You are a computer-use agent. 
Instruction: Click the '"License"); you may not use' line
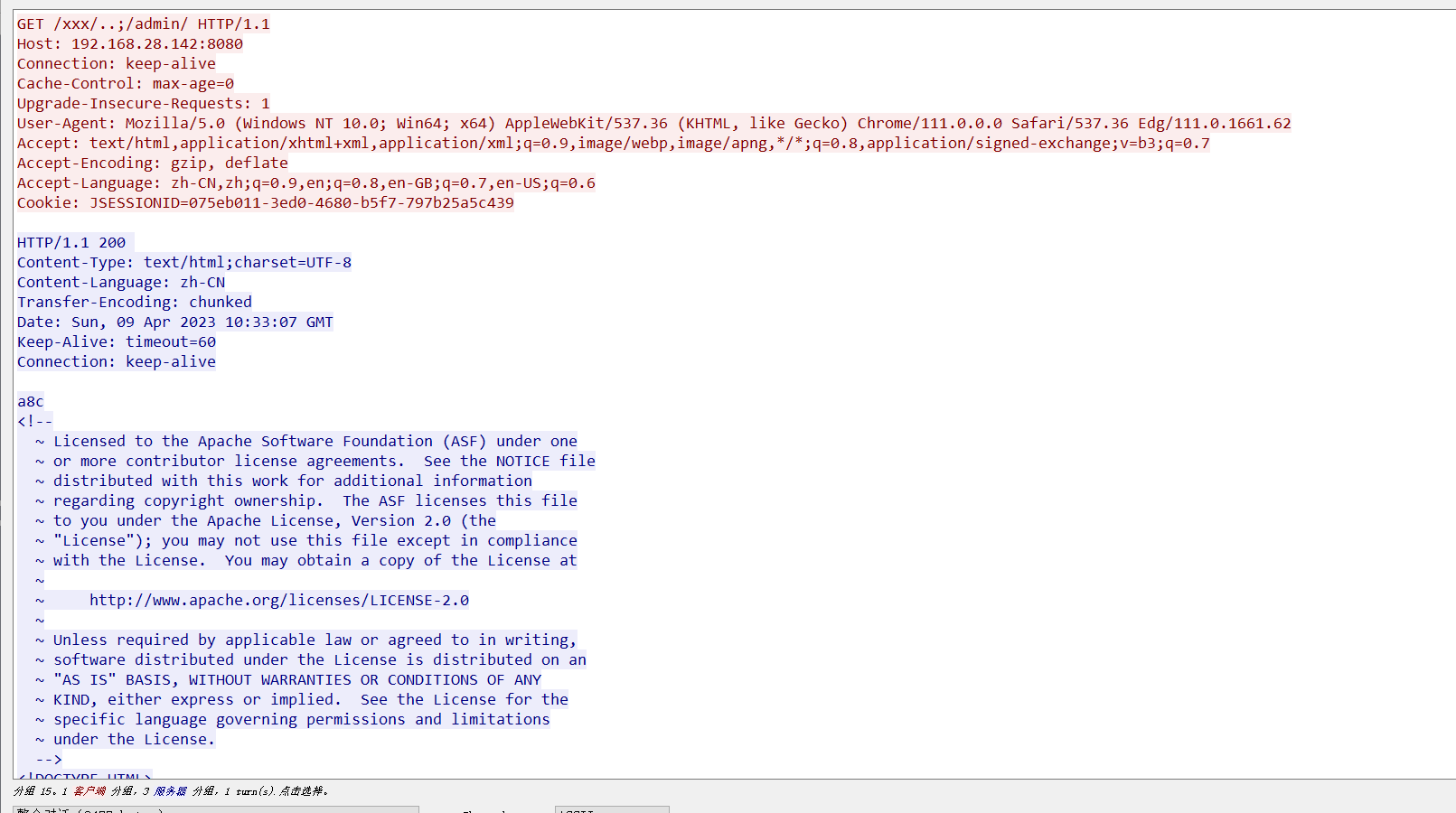click(306, 540)
